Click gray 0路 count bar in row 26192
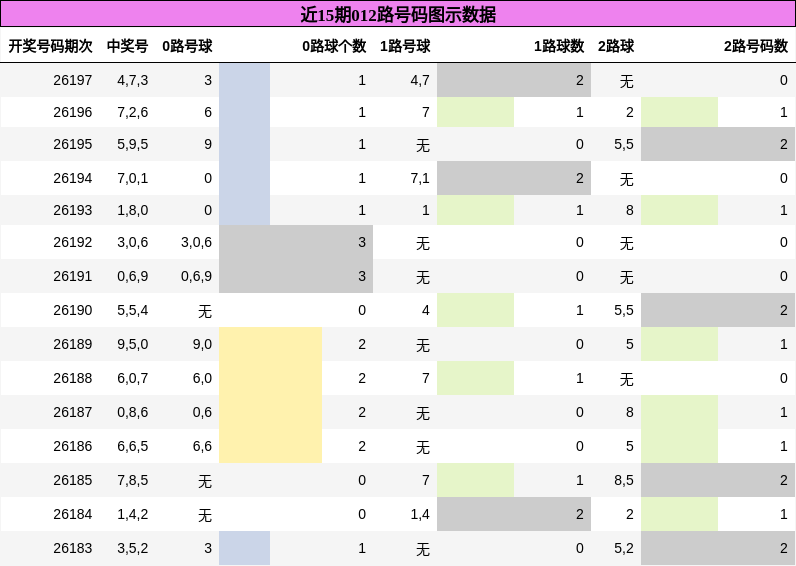The image size is (796, 566). [x=296, y=242]
